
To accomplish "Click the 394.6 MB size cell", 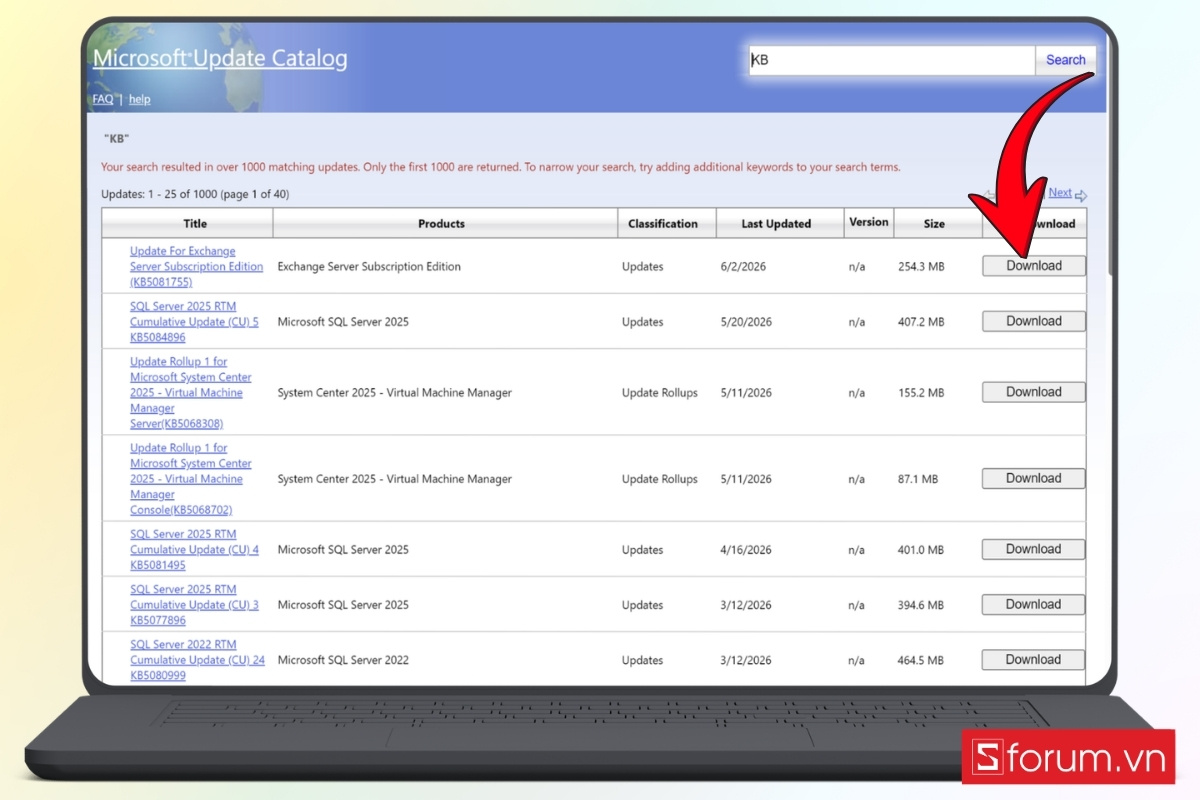I will (921, 605).
